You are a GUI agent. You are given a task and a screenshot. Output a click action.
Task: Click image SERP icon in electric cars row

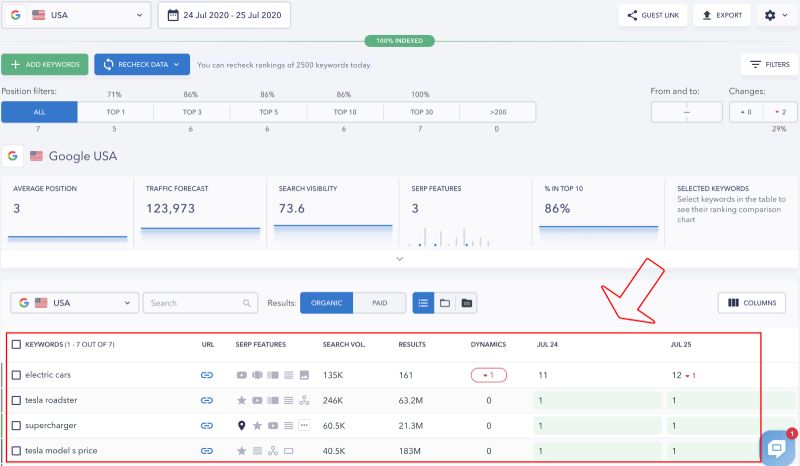[x=304, y=375]
